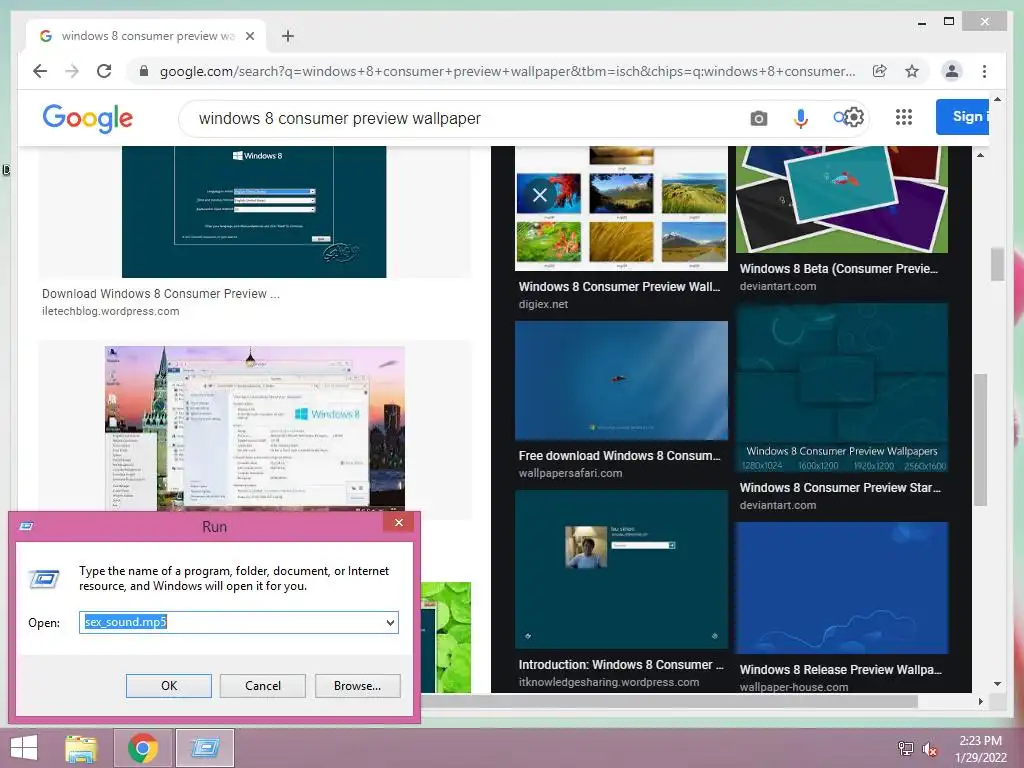
Task: Click OK in the Run dialog
Action: pyautogui.click(x=168, y=686)
